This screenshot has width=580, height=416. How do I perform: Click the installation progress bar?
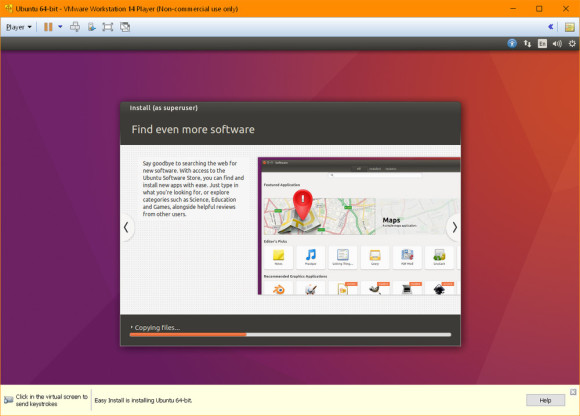(290, 335)
